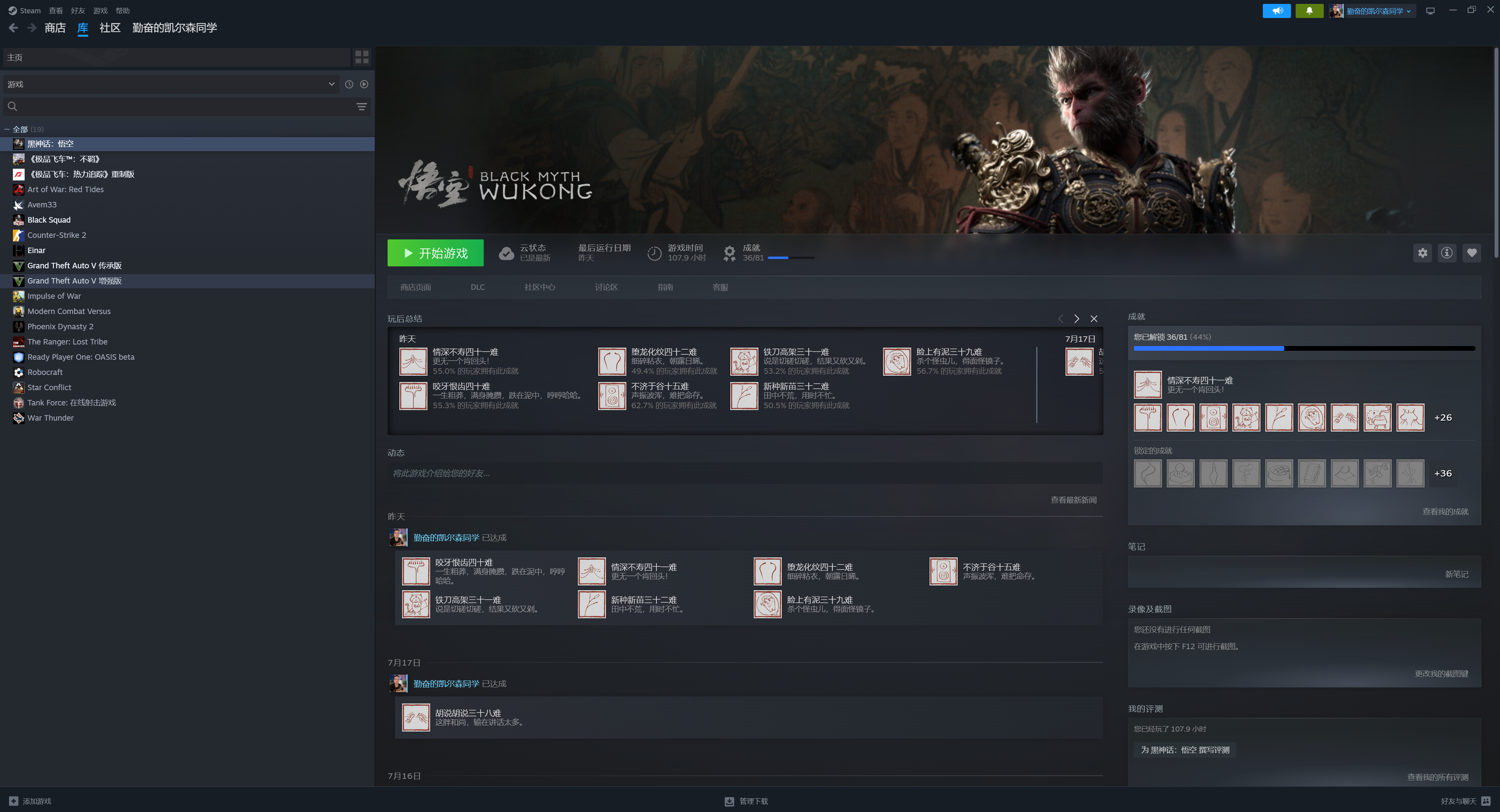The width and height of the screenshot is (1500, 812).
Task: Click 不济于谷十五难 achievement icon in summary
Action: [612, 396]
